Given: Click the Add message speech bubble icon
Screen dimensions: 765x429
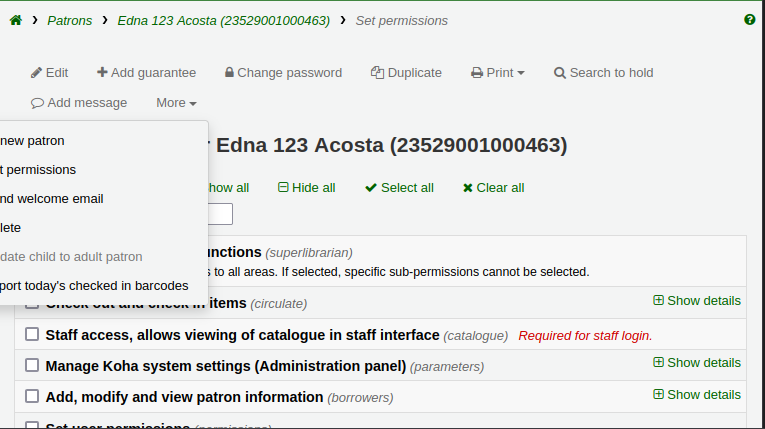Looking at the screenshot, I should tap(37, 103).
